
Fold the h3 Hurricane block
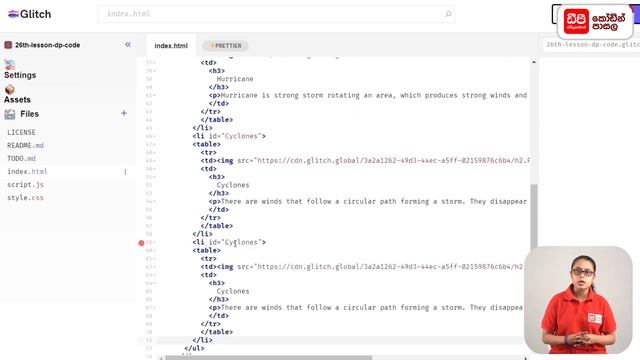point(154,71)
